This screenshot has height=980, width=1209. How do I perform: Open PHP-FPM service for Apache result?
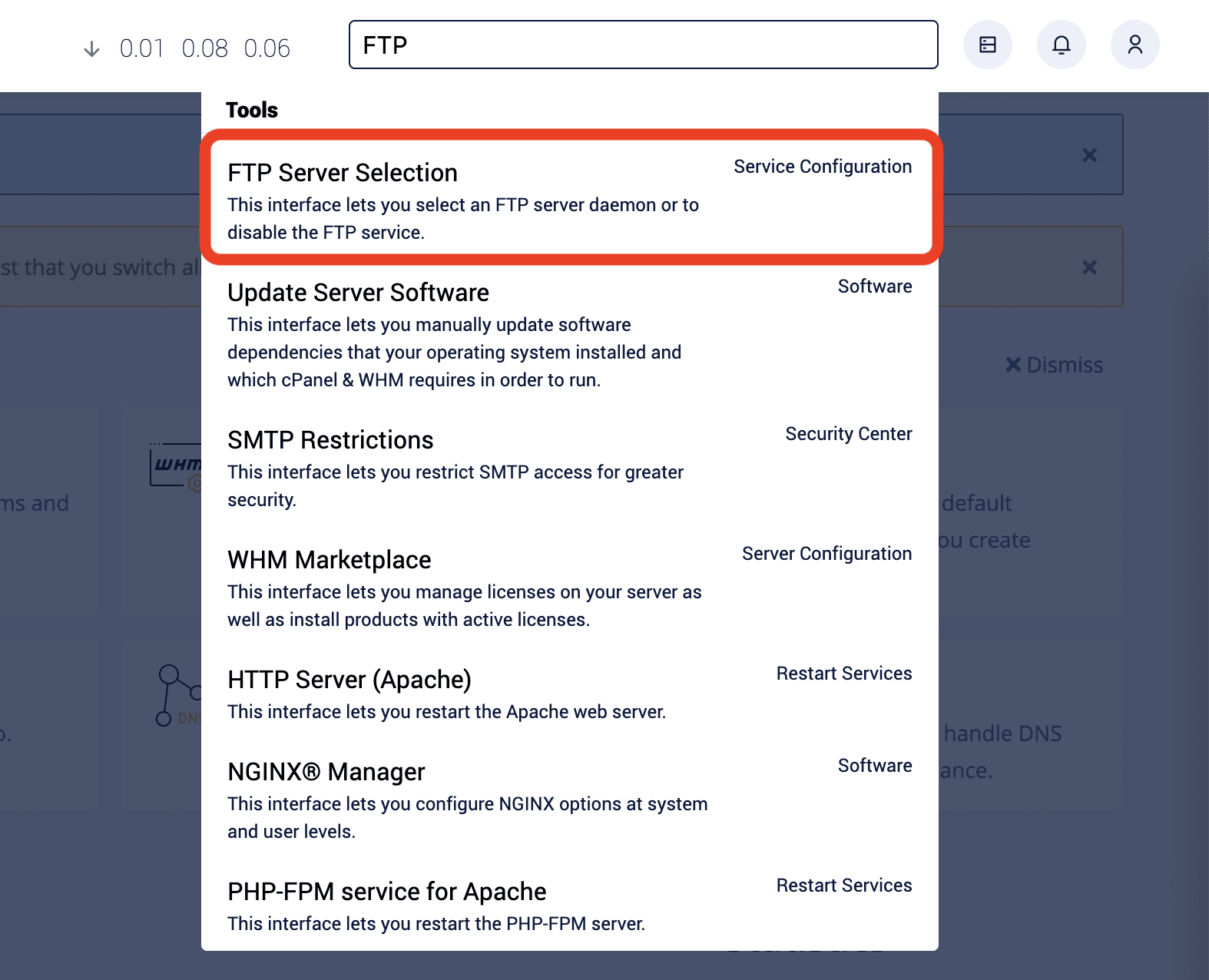pyautogui.click(x=570, y=906)
